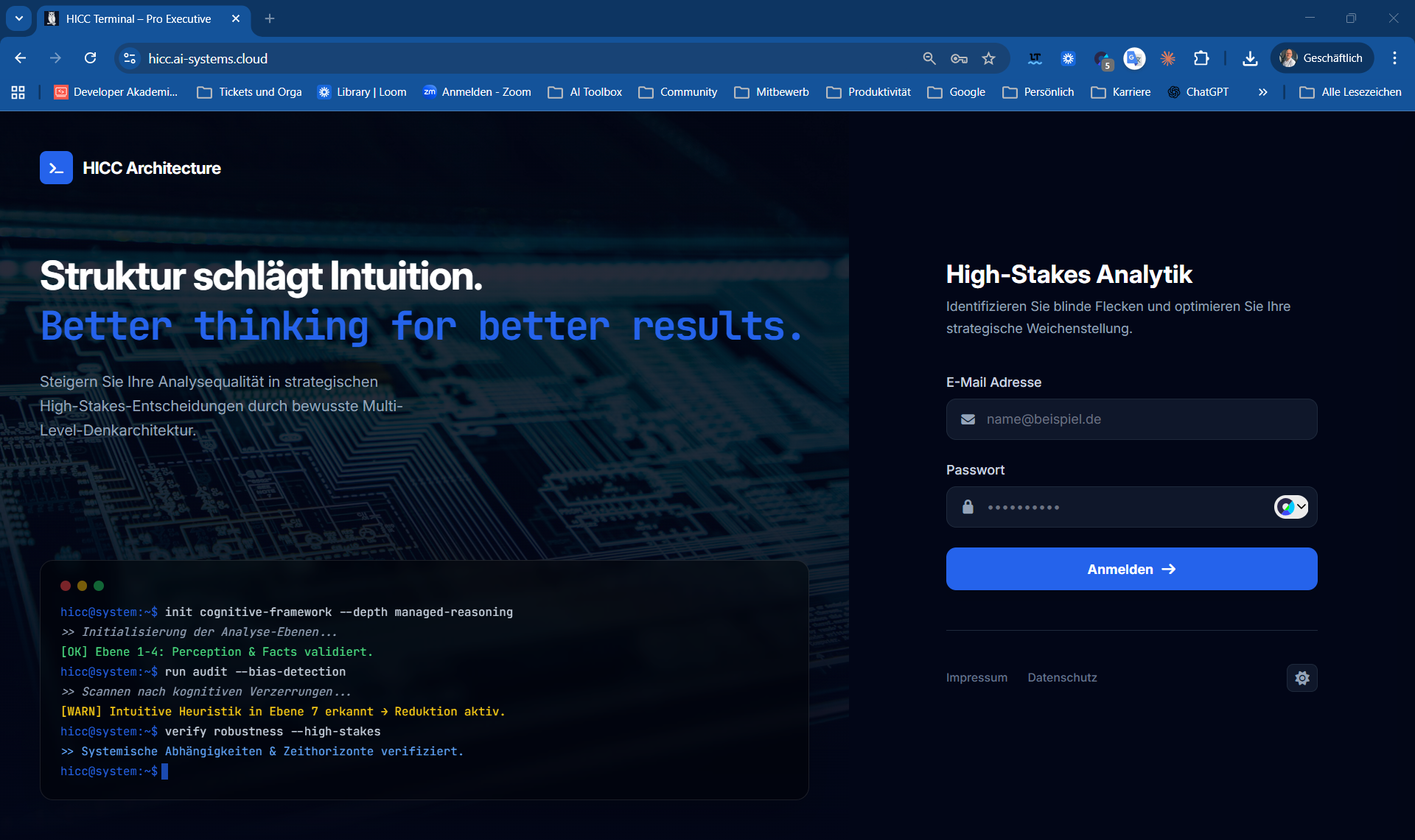The height and width of the screenshot is (840, 1415).
Task: Expand the hidden bookmarks chevron
Action: [x=1262, y=91]
